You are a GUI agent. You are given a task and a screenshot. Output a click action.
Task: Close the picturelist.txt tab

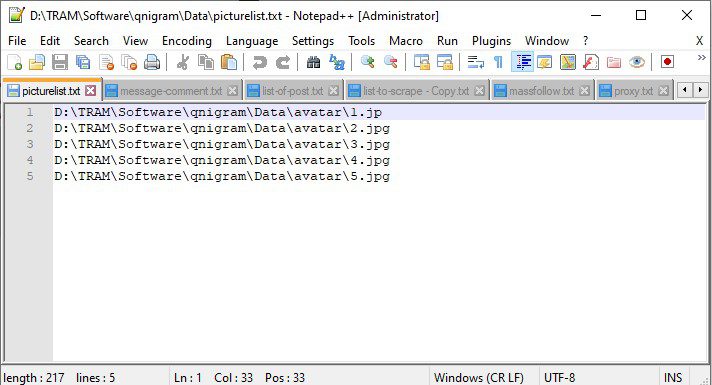(91, 90)
